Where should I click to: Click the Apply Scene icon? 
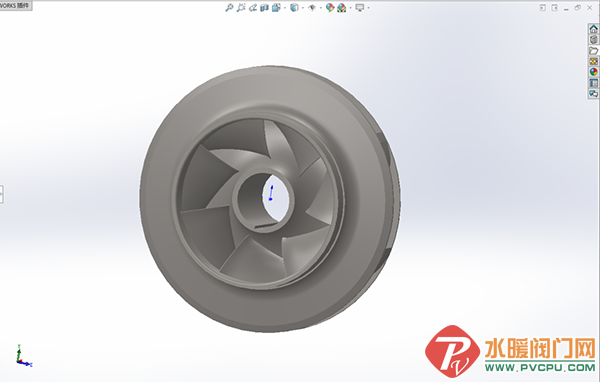tap(342, 8)
